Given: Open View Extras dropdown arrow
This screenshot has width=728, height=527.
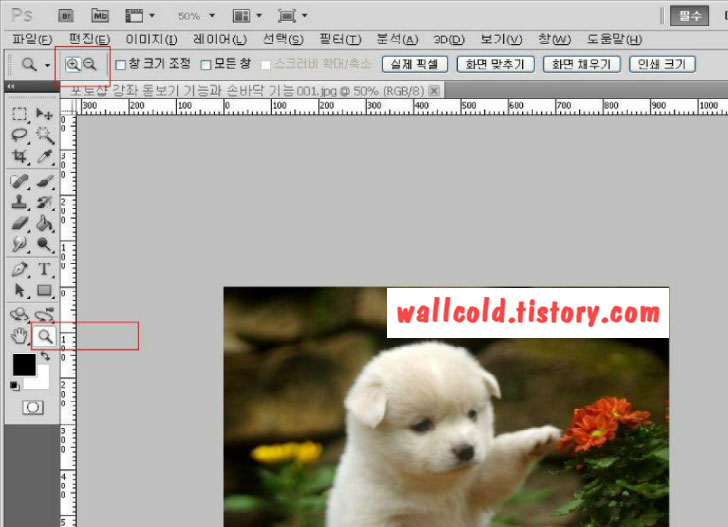Looking at the screenshot, I should [x=152, y=16].
